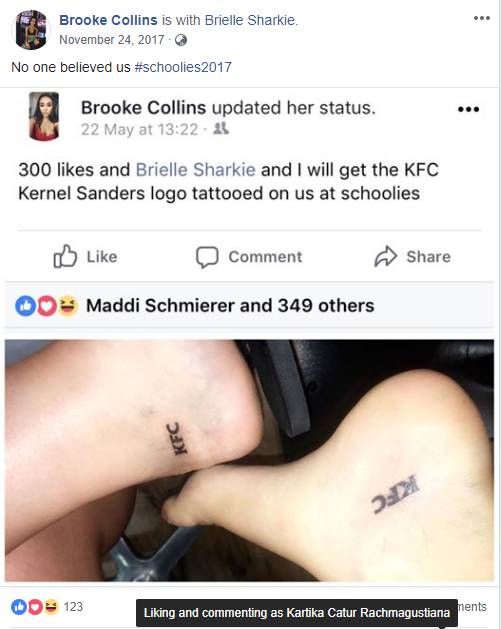Image resolution: width=501 pixels, height=629 pixels.
Task: Click the Share arrow icon
Action: click(x=385, y=256)
